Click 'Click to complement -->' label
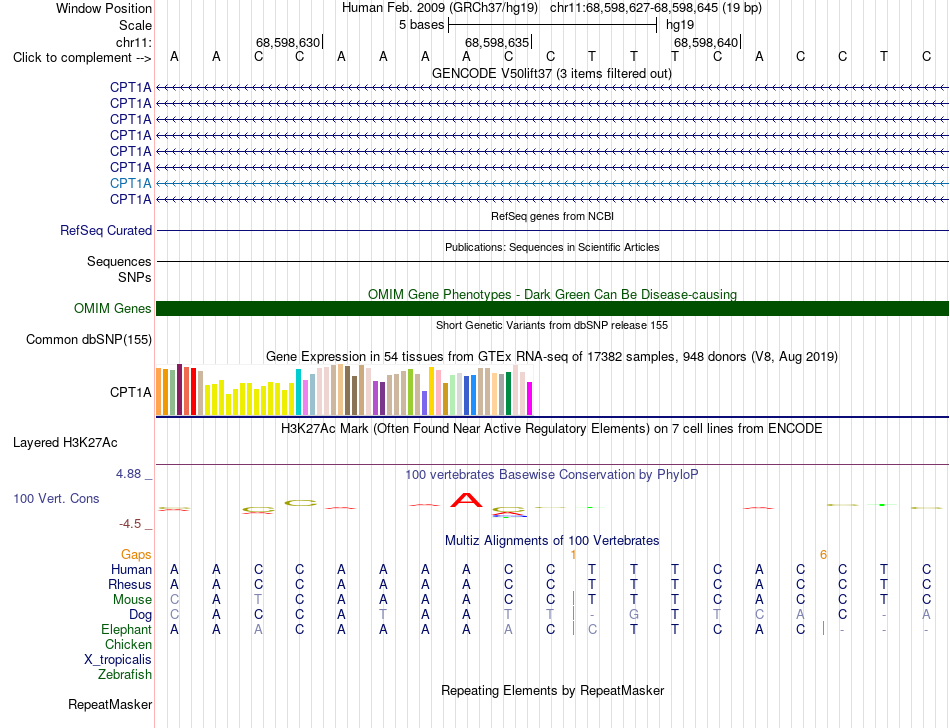This screenshot has height=728, width=950. pyautogui.click(x=82, y=58)
